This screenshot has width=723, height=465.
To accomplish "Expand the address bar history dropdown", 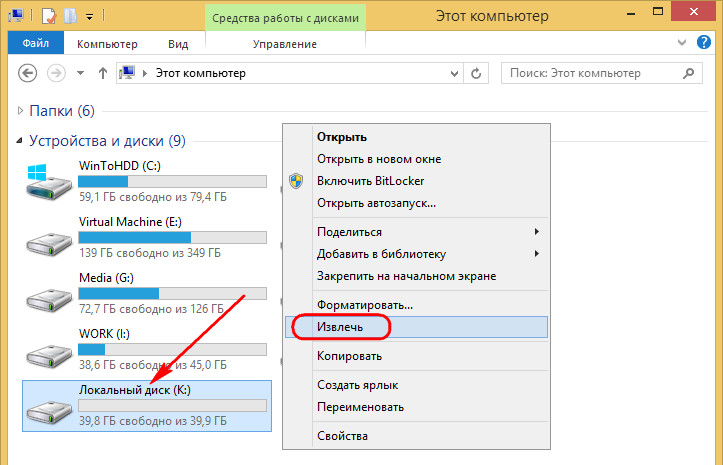I will tap(454, 73).
